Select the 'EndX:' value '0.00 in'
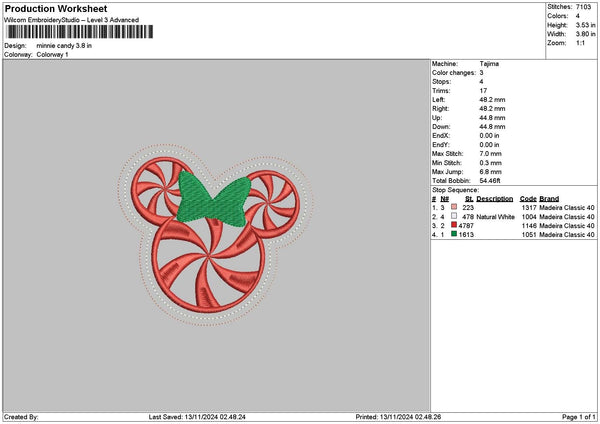 point(489,135)
